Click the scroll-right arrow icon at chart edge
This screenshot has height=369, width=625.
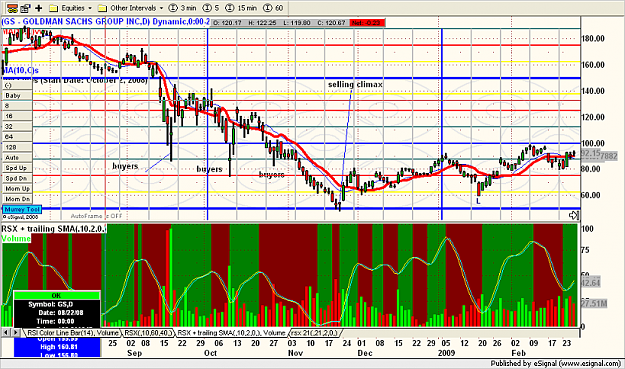click(573, 215)
